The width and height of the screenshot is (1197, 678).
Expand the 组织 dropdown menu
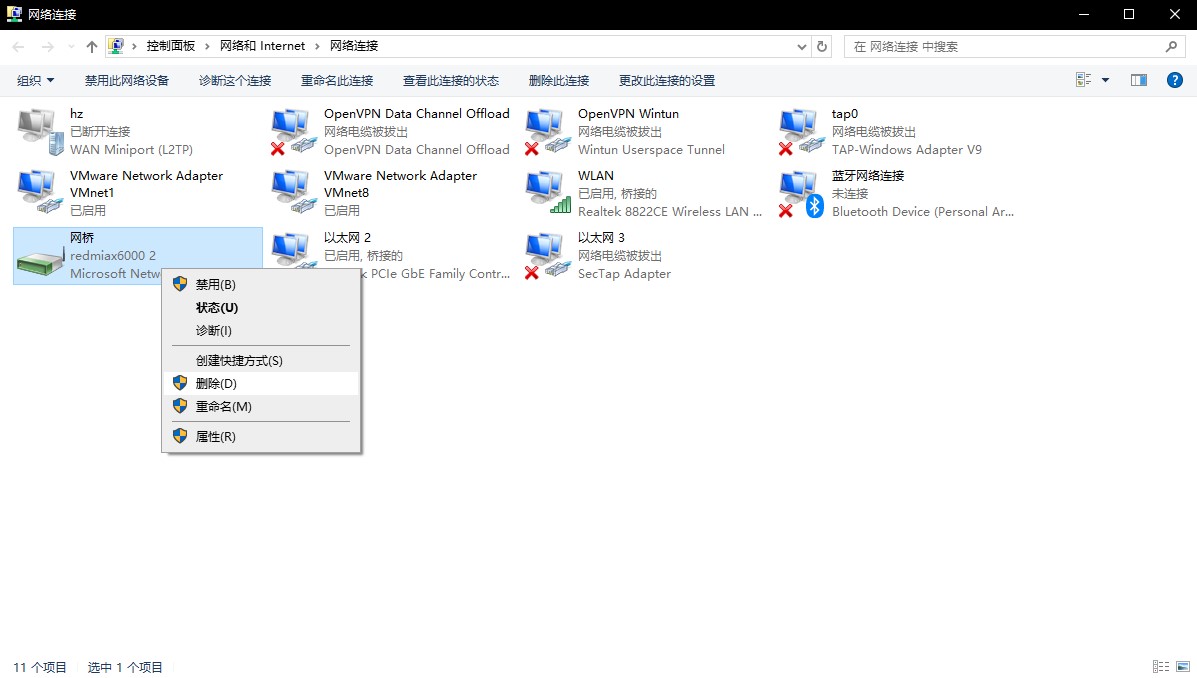tap(36, 80)
